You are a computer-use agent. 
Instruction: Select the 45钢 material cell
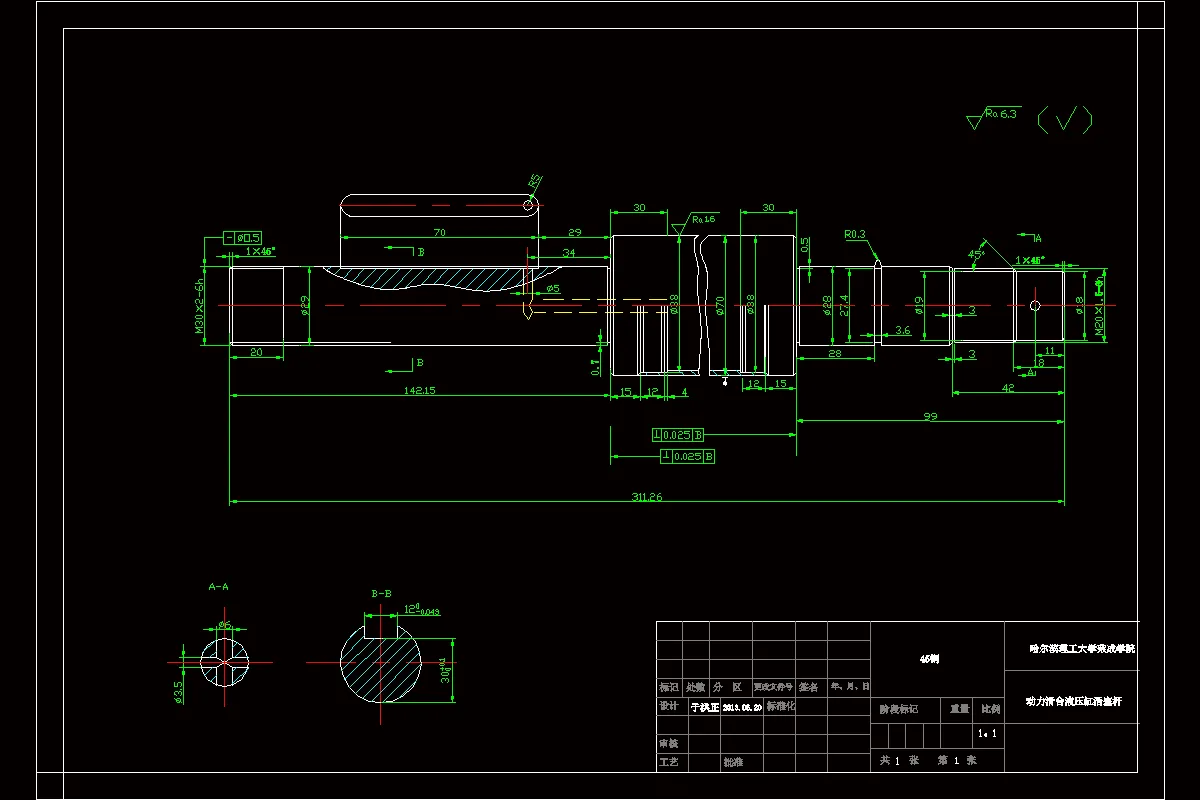pyautogui.click(x=928, y=660)
